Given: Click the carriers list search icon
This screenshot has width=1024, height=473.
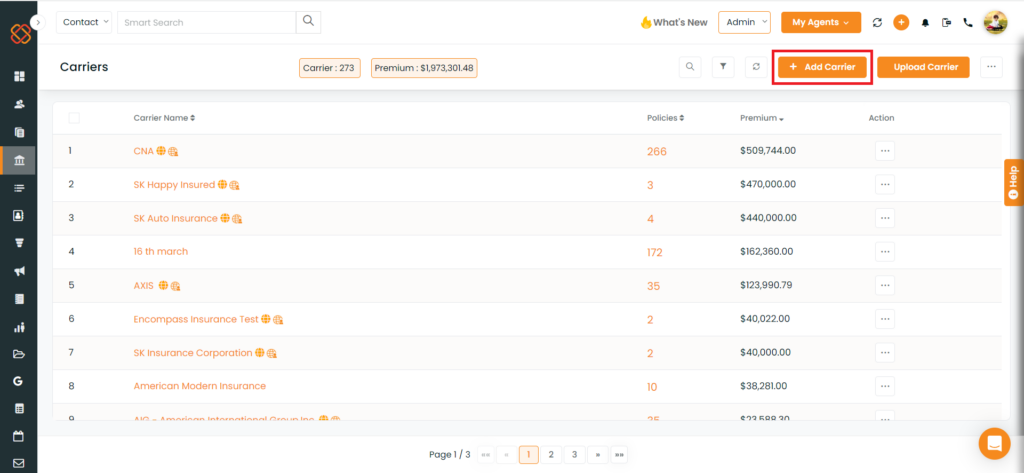Looking at the screenshot, I should [690, 67].
